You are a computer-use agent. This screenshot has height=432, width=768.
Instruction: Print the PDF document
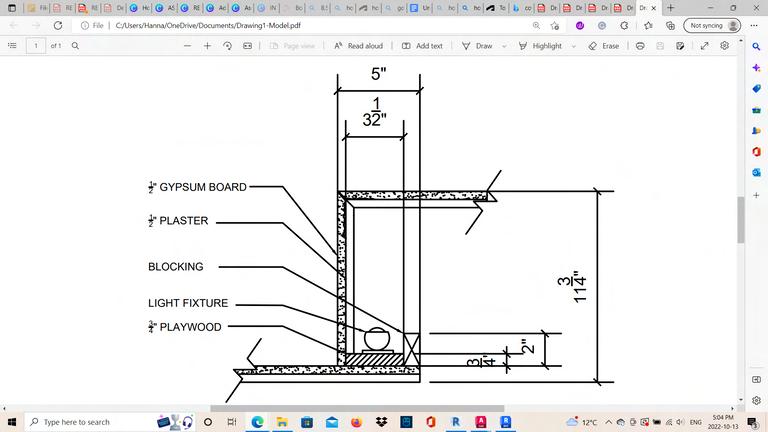tap(640, 46)
